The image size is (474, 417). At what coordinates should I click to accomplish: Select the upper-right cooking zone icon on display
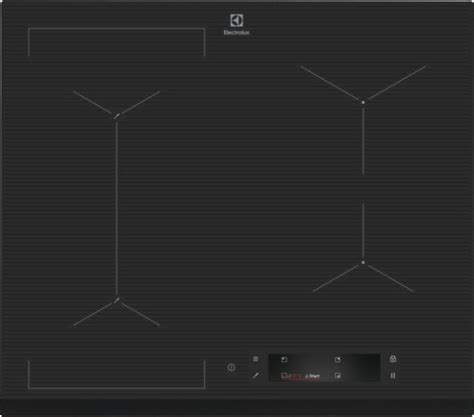tap(338, 359)
